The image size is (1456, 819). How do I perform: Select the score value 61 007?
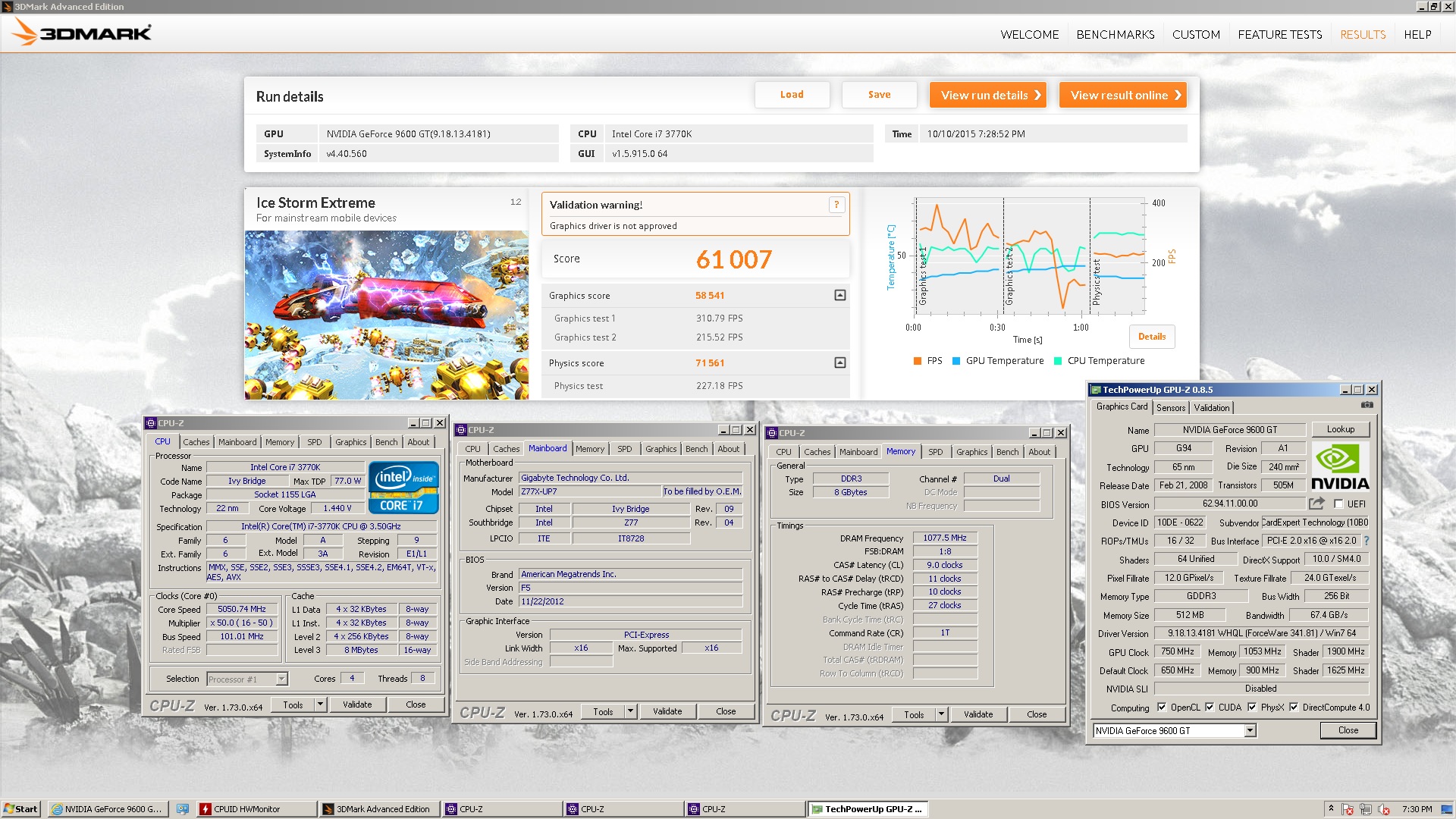[733, 259]
